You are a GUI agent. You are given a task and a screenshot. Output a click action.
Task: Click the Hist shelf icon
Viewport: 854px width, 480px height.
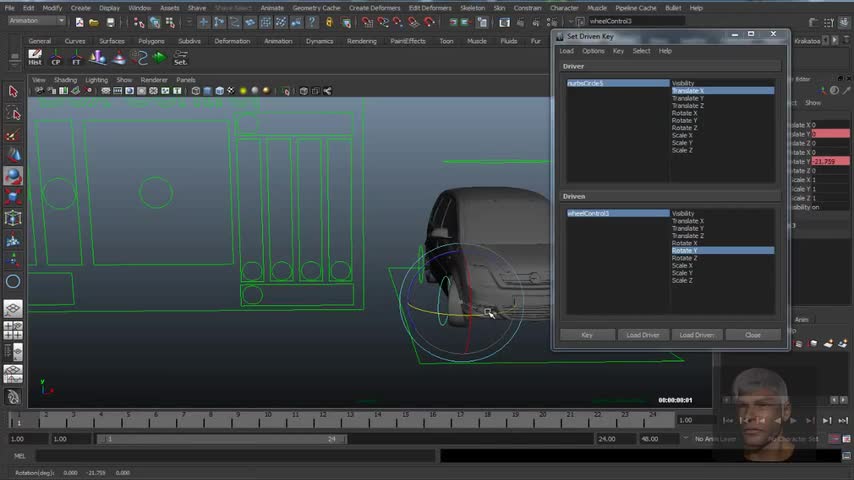(x=35, y=58)
